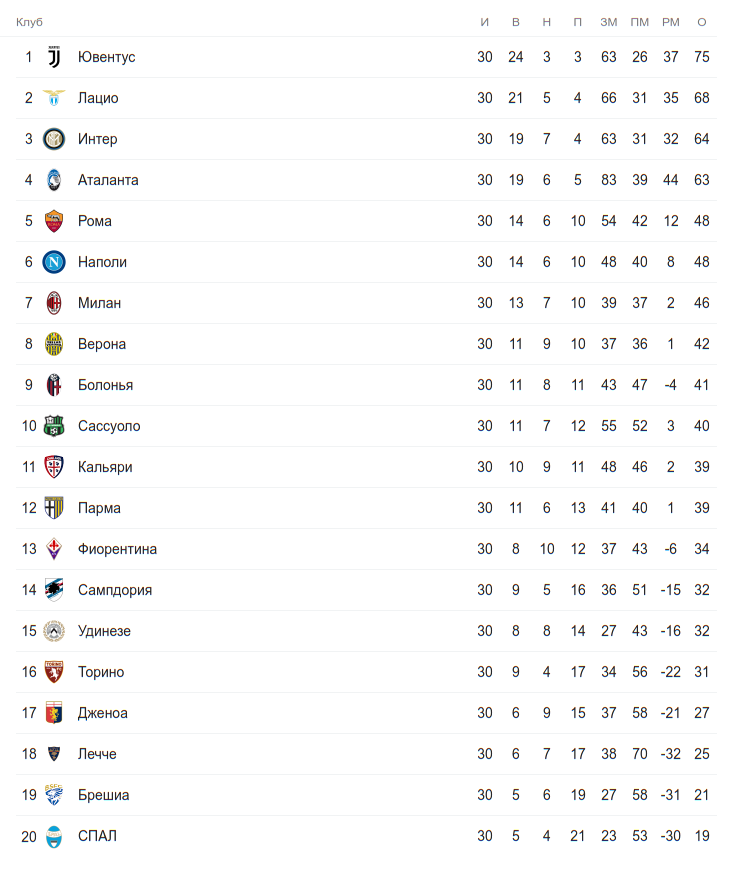The width and height of the screenshot is (752, 880).
Task: Click the Inter club logo icon
Action: (x=54, y=139)
